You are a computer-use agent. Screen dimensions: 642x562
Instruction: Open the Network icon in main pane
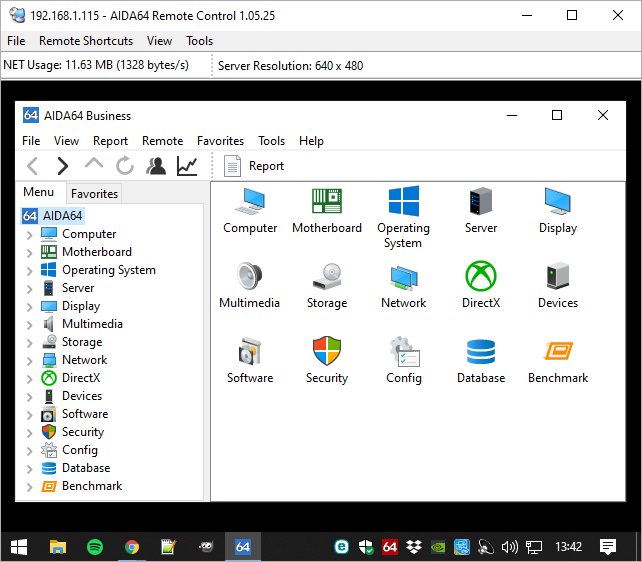(404, 278)
